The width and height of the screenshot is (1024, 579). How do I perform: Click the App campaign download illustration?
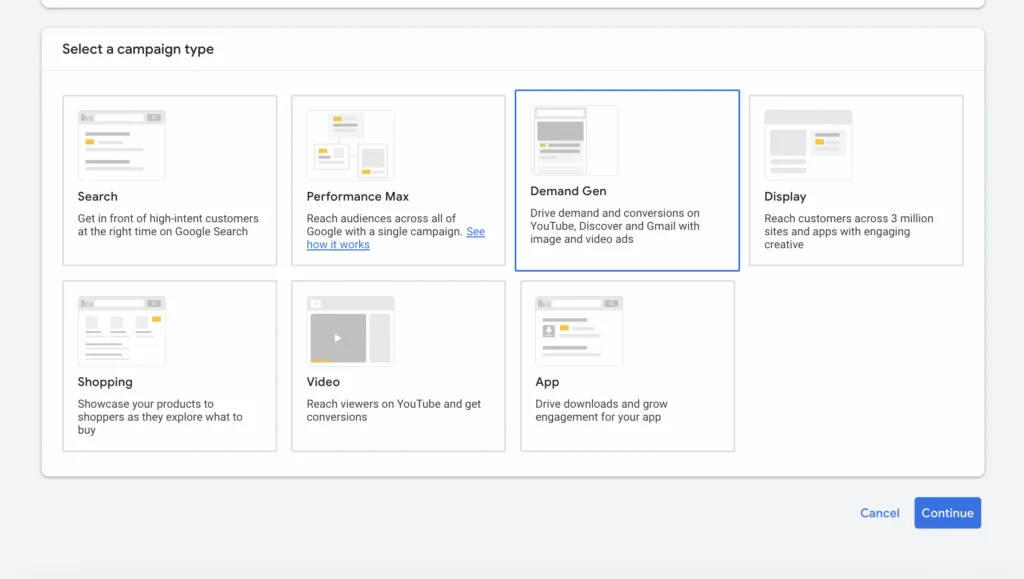pos(579,331)
